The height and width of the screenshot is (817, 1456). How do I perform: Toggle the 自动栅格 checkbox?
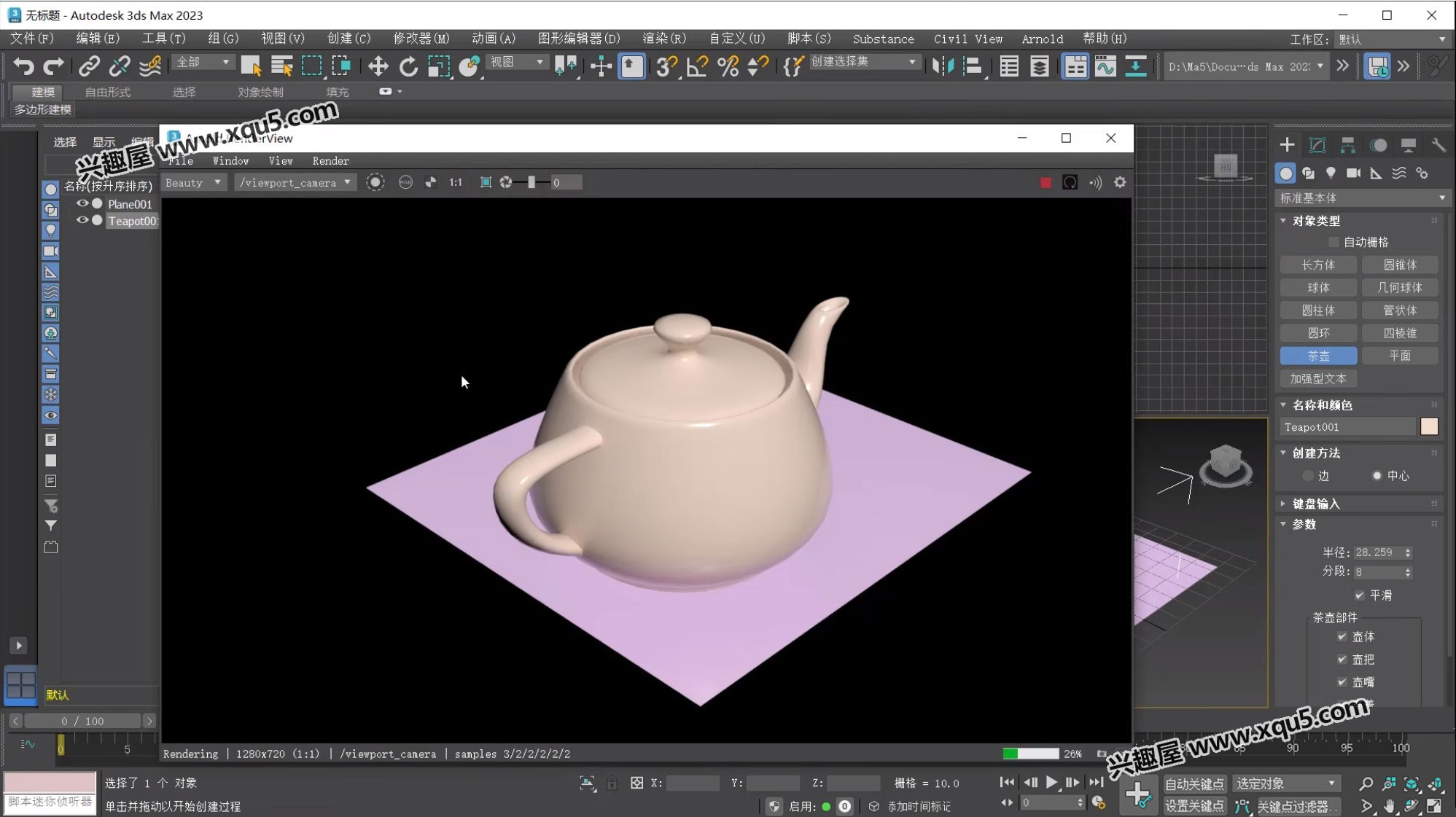click(1334, 241)
